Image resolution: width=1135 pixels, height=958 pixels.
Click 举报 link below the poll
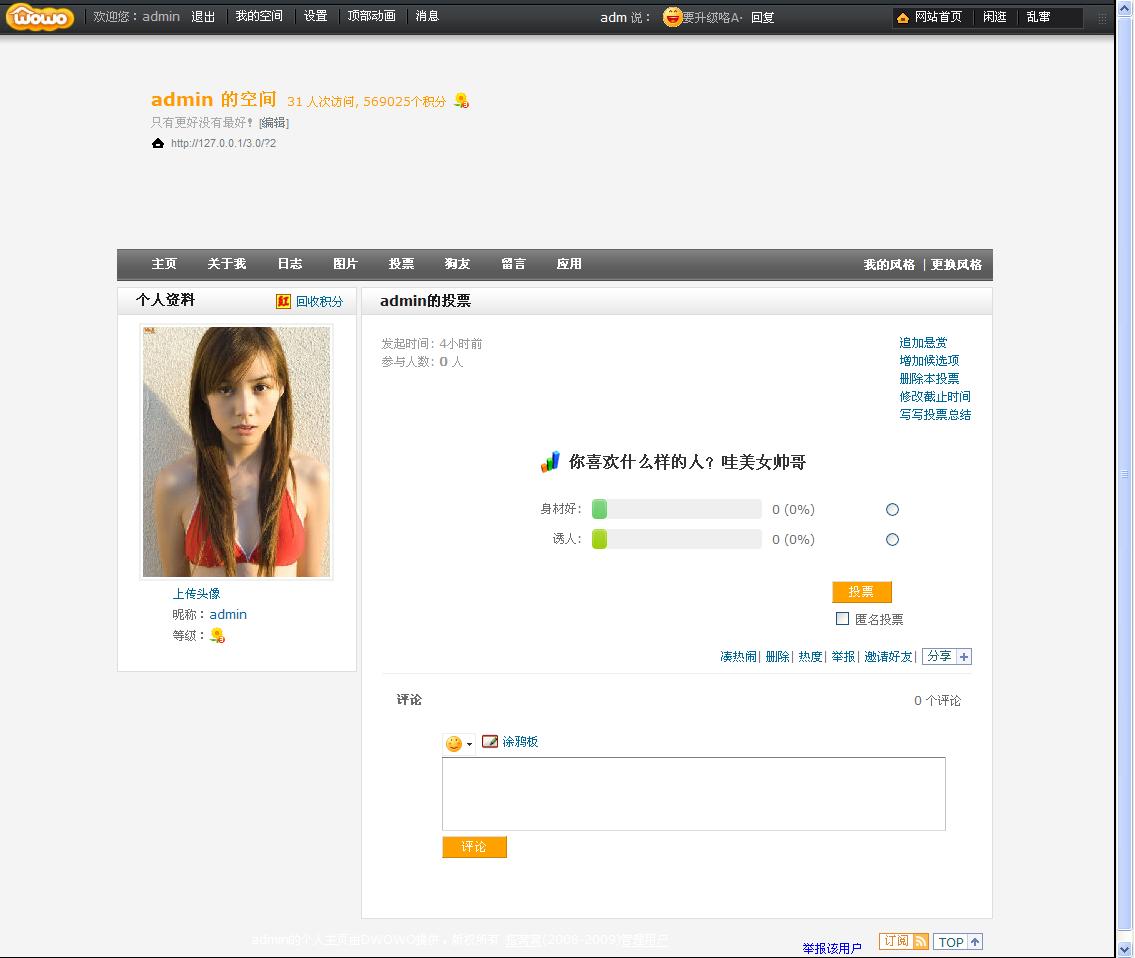(843, 657)
